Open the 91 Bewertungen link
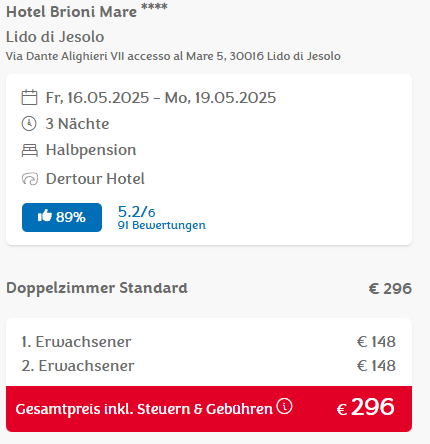 [162, 225]
